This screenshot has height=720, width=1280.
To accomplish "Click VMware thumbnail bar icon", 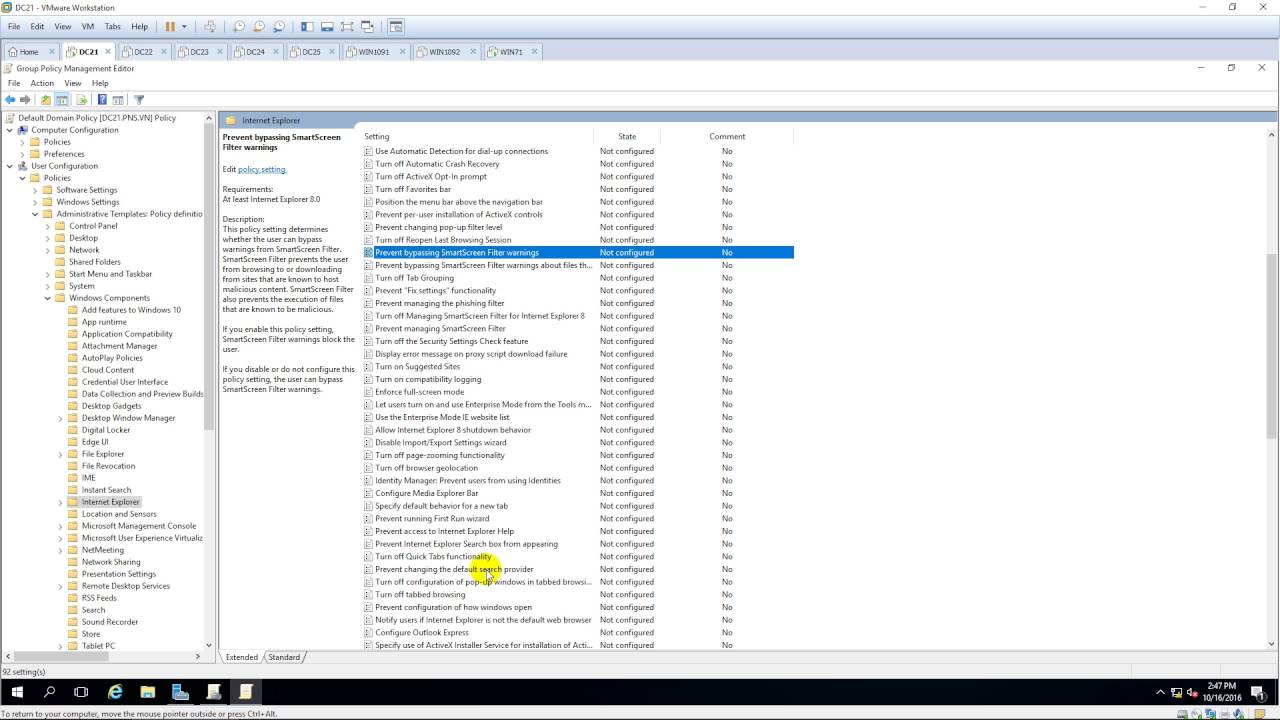I will point(328,27).
